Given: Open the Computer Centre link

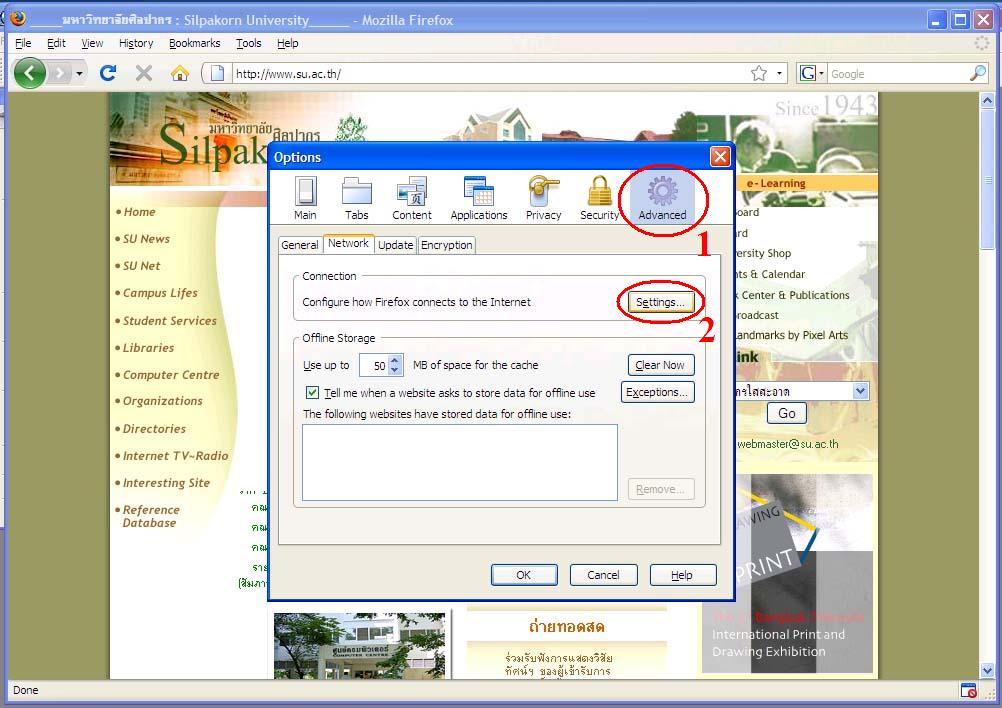Looking at the screenshot, I should tap(171, 374).
